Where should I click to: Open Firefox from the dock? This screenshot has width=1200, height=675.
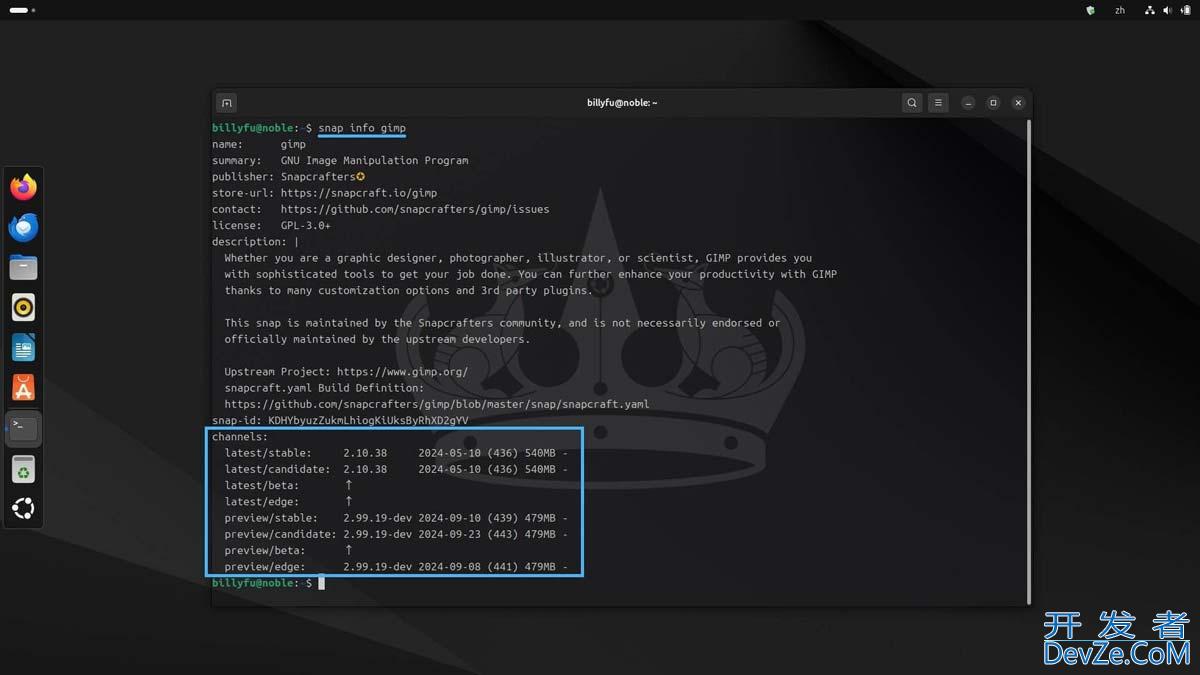23,186
